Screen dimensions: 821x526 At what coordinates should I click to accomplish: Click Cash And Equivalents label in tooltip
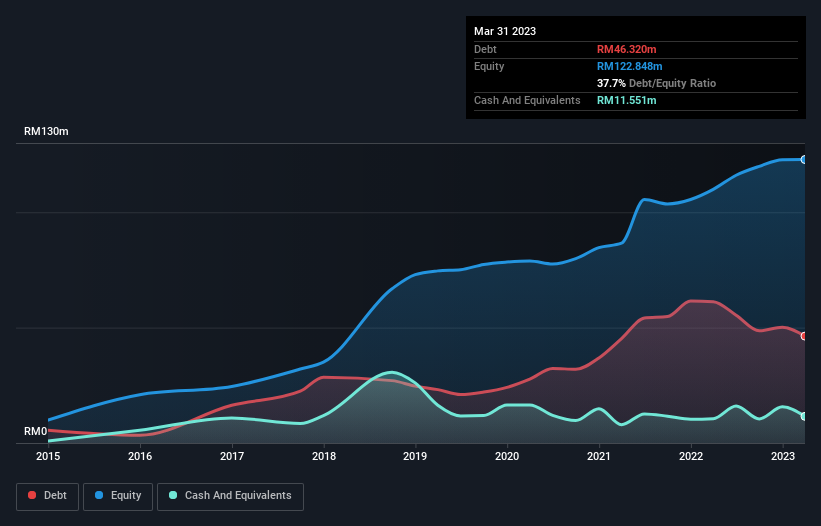tap(527, 100)
